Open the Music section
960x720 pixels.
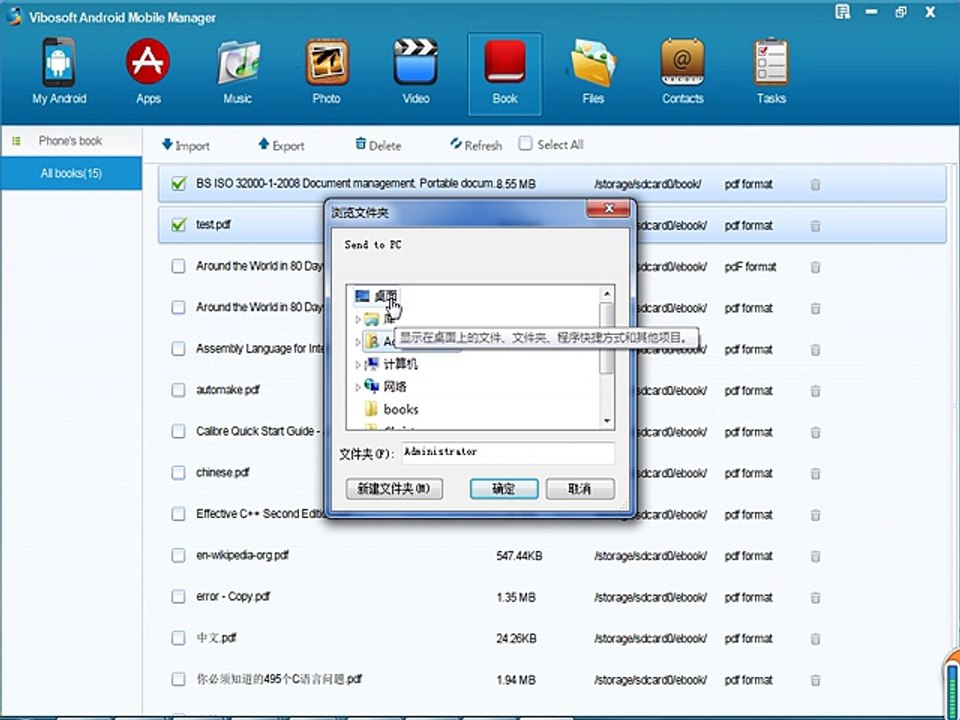tap(237, 72)
